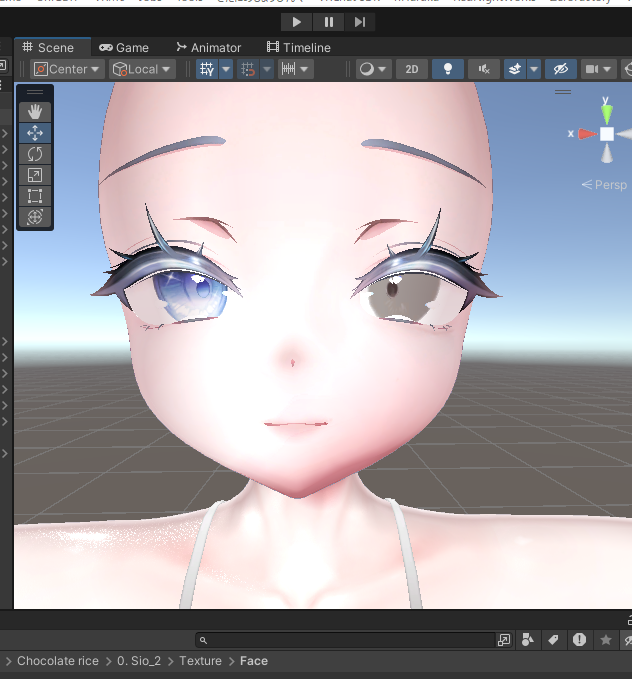This screenshot has width=632, height=679.
Task: Click the red X axis gizmo cone
Action: tap(588, 134)
